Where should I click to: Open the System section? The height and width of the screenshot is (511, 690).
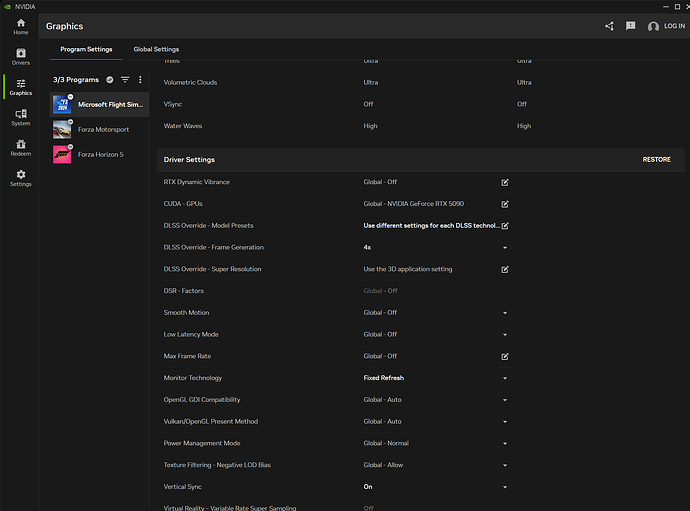21,118
